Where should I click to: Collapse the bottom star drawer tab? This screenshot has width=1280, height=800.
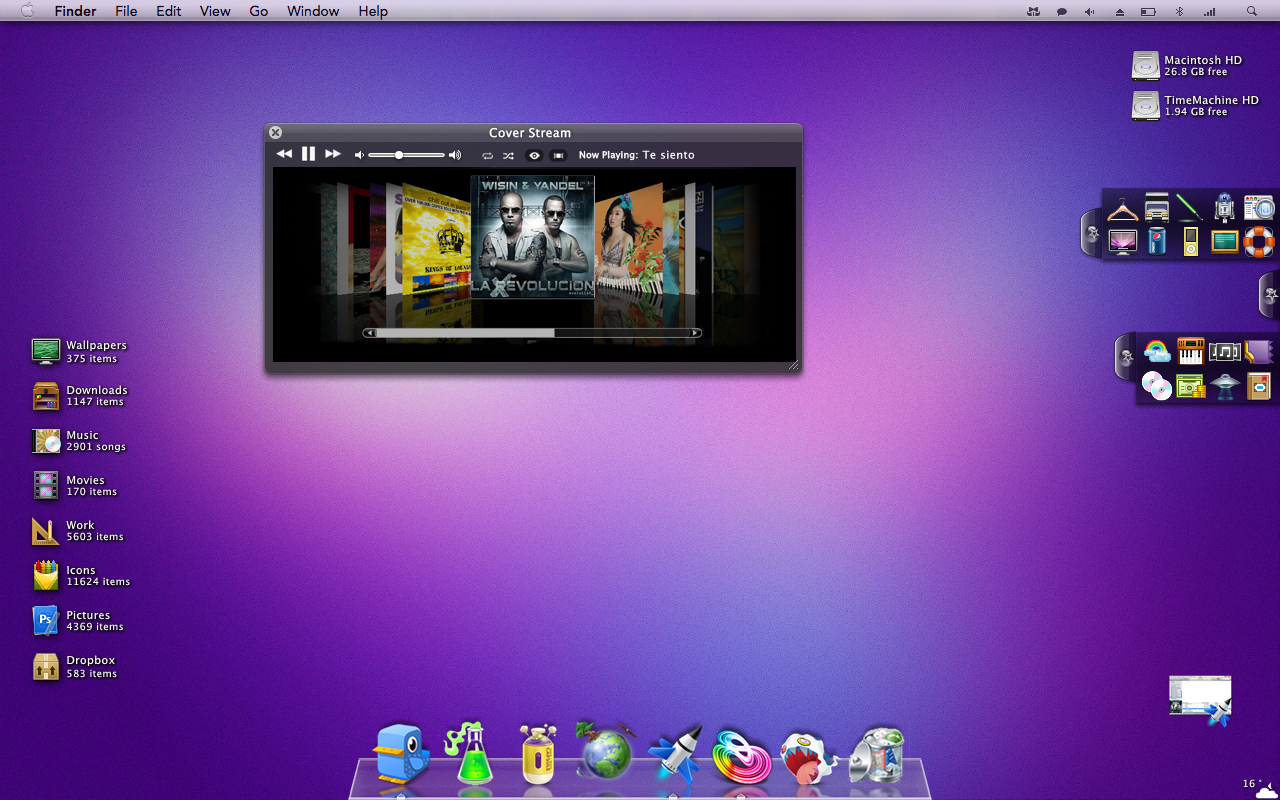tap(1126, 356)
